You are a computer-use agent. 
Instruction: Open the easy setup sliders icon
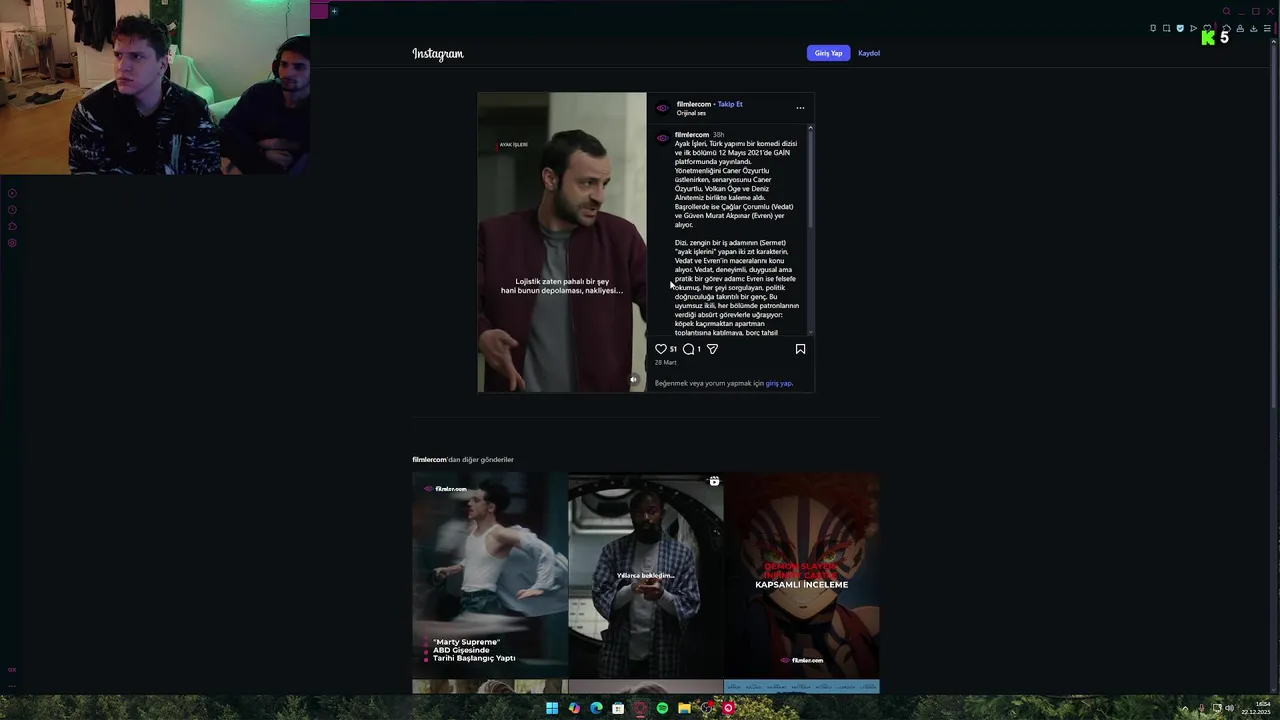tap(1267, 28)
